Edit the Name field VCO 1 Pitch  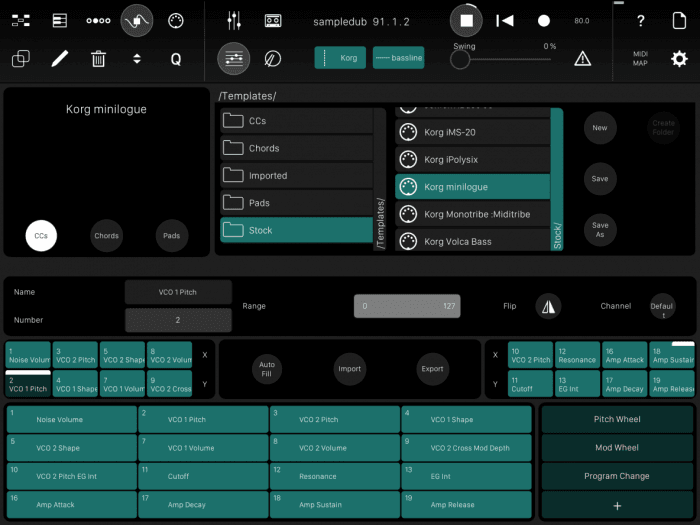(178, 292)
